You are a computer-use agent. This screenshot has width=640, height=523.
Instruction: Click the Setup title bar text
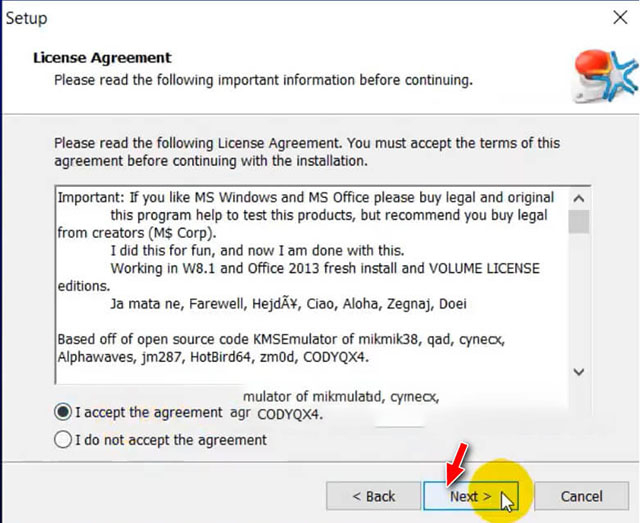coord(26,18)
